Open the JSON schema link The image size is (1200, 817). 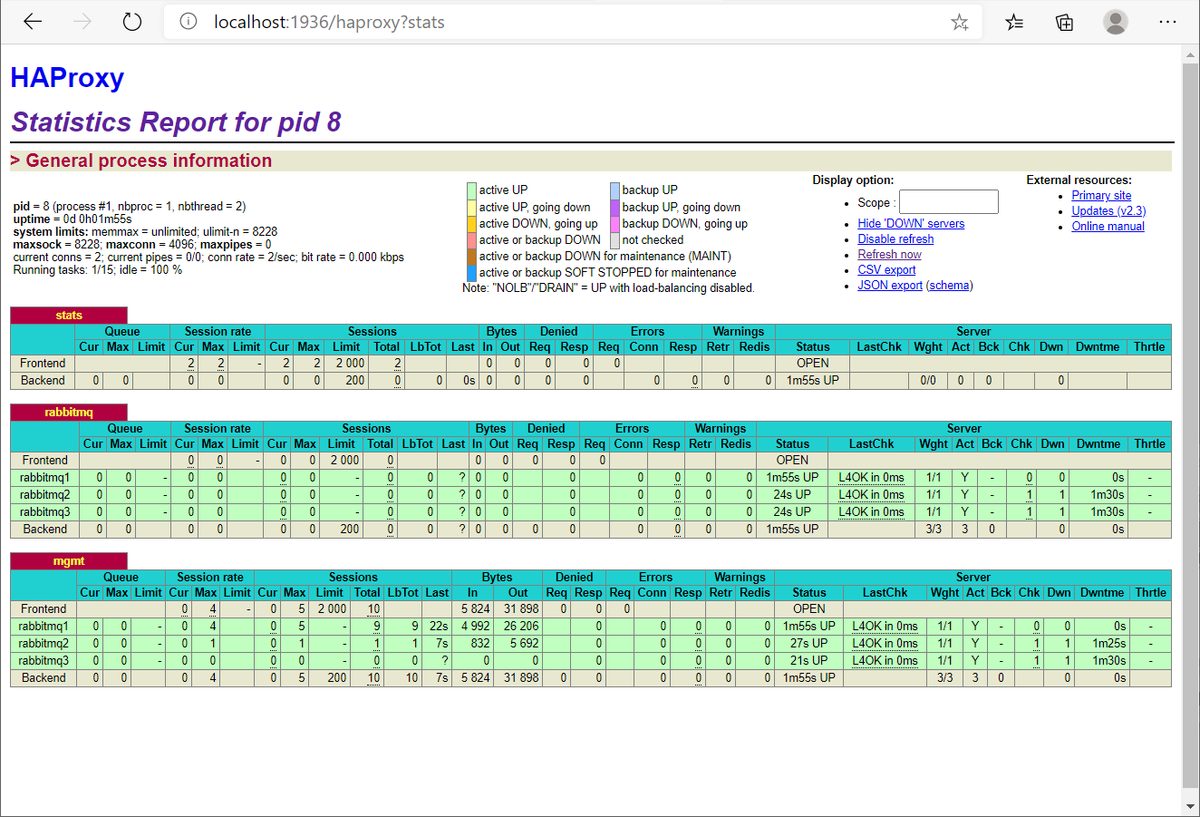(950, 285)
